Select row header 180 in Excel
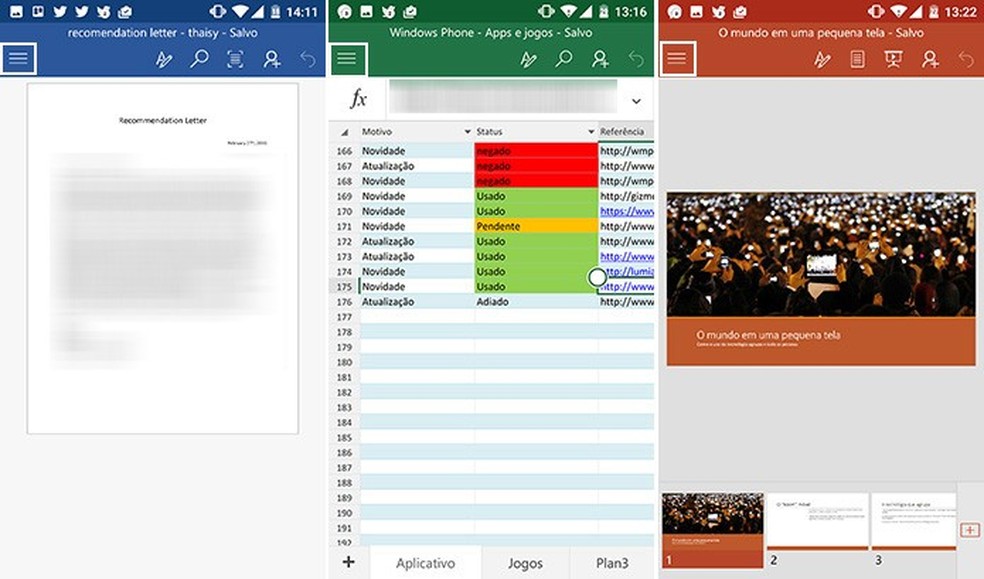The height and width of the screenshot is (579, 984). point(345,362)
